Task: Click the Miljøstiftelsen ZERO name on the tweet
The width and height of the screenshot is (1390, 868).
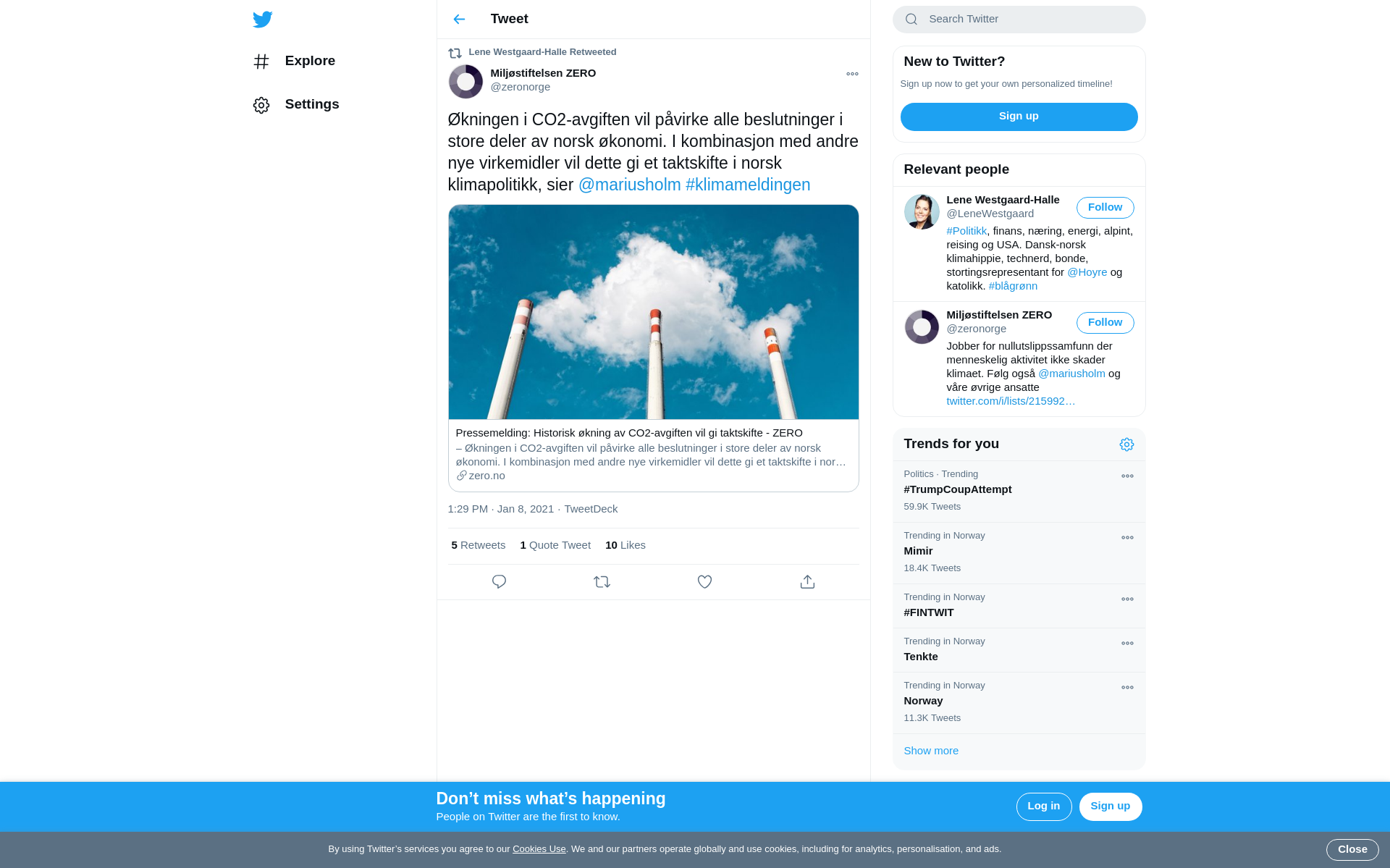Action: pyautogui.click(x=543, y=73)
